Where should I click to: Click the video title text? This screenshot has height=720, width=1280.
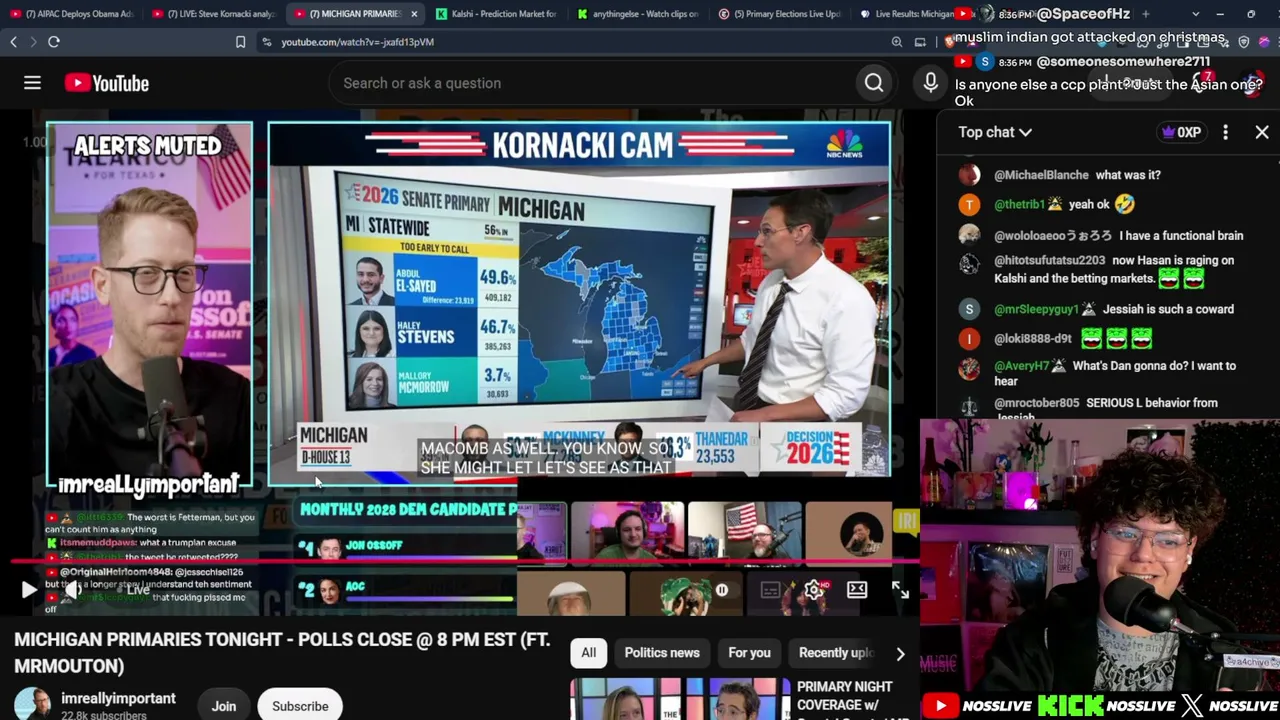point(282,652)
